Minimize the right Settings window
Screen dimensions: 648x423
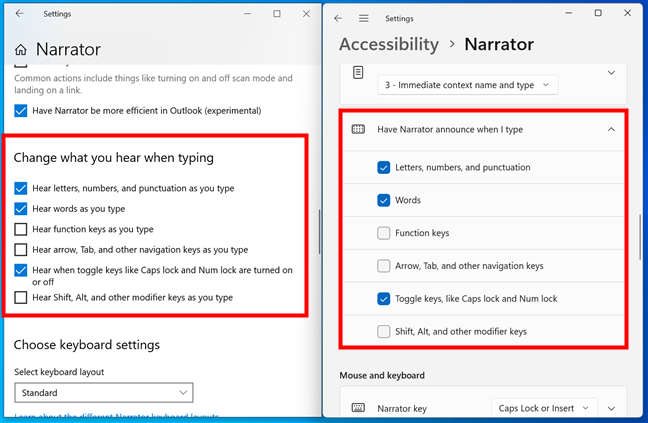(569, 13)
